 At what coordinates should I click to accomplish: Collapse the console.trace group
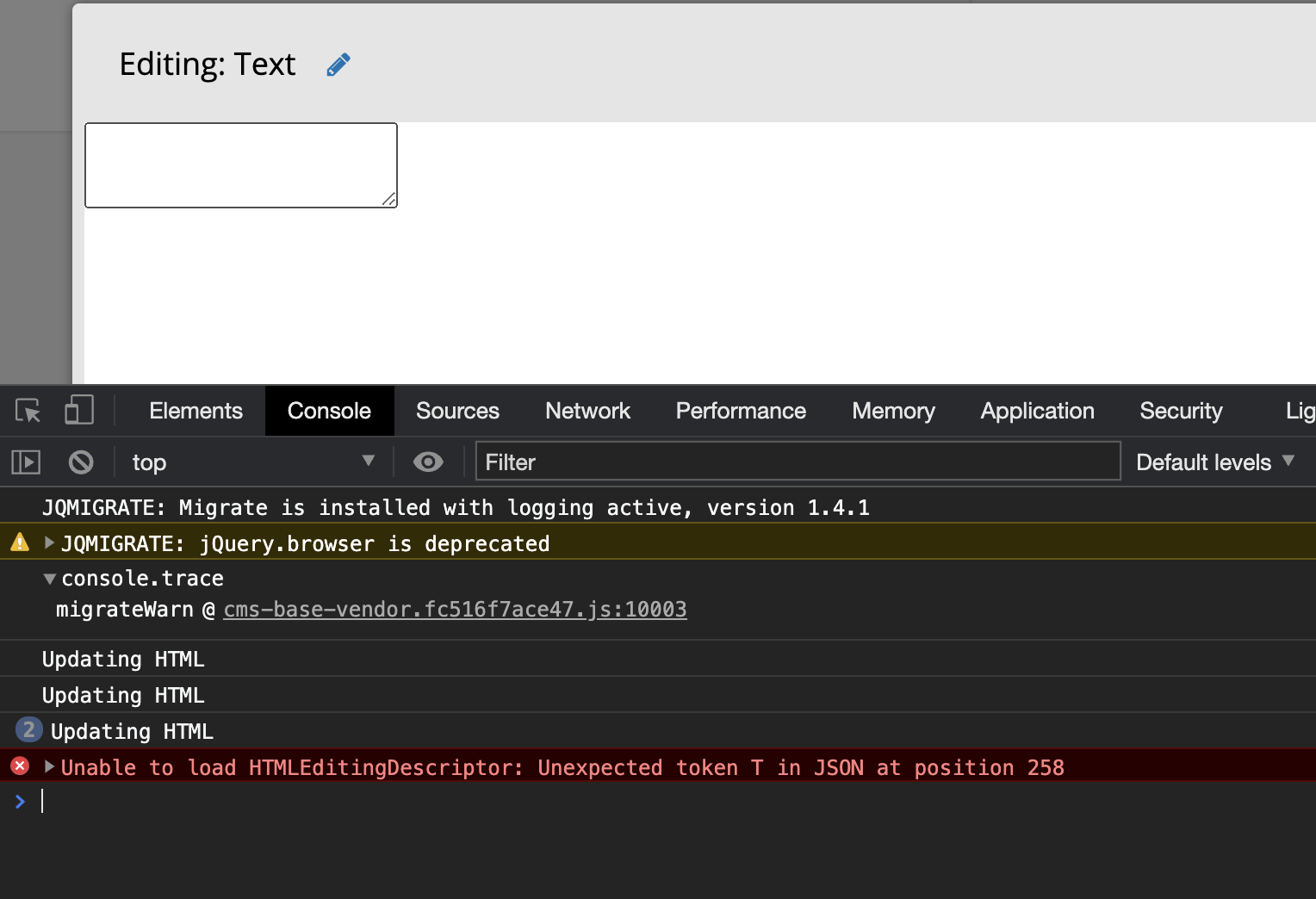click(50, 579)
